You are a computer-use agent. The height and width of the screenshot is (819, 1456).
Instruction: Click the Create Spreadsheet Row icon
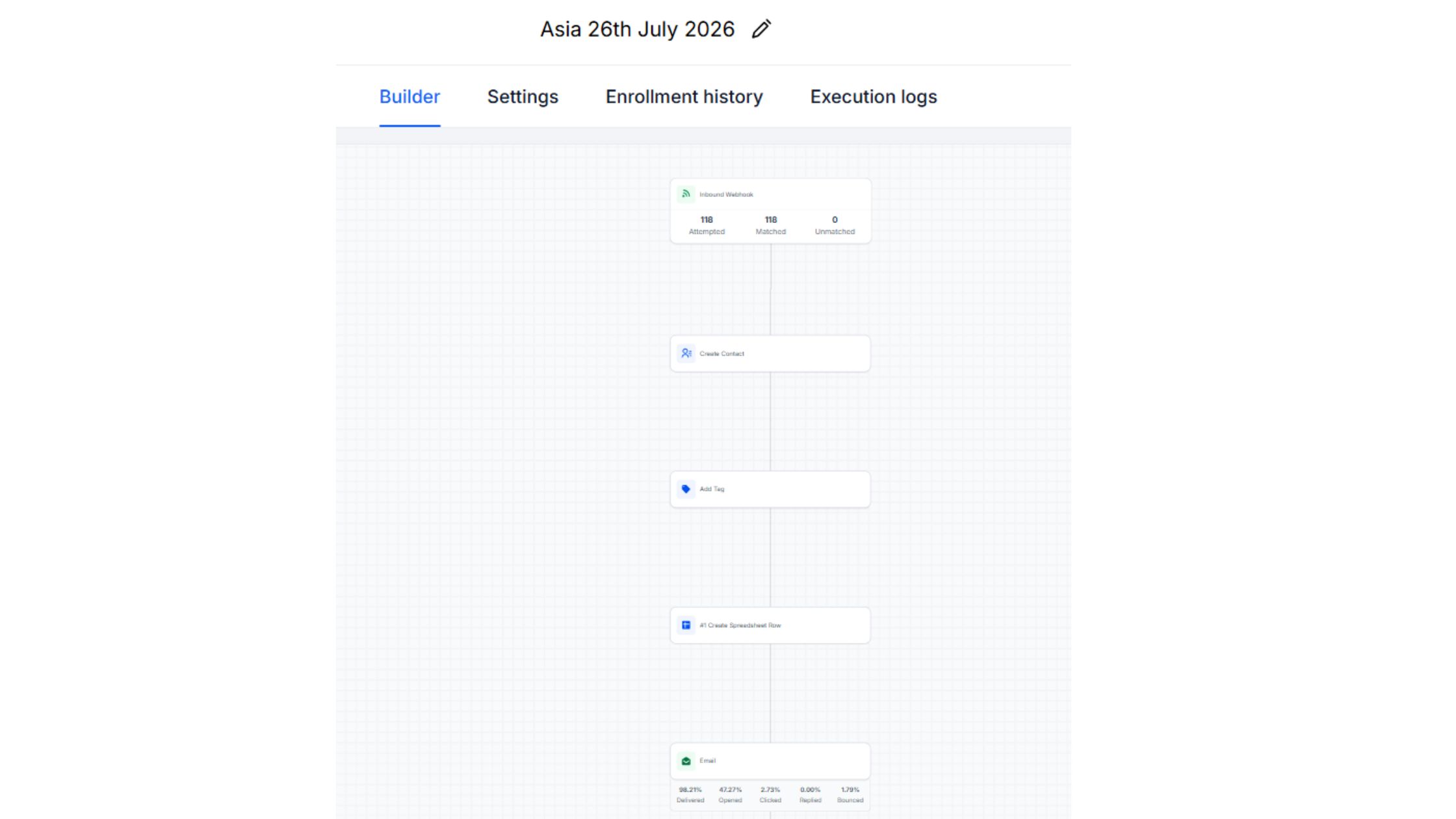[x=686, y=625]
